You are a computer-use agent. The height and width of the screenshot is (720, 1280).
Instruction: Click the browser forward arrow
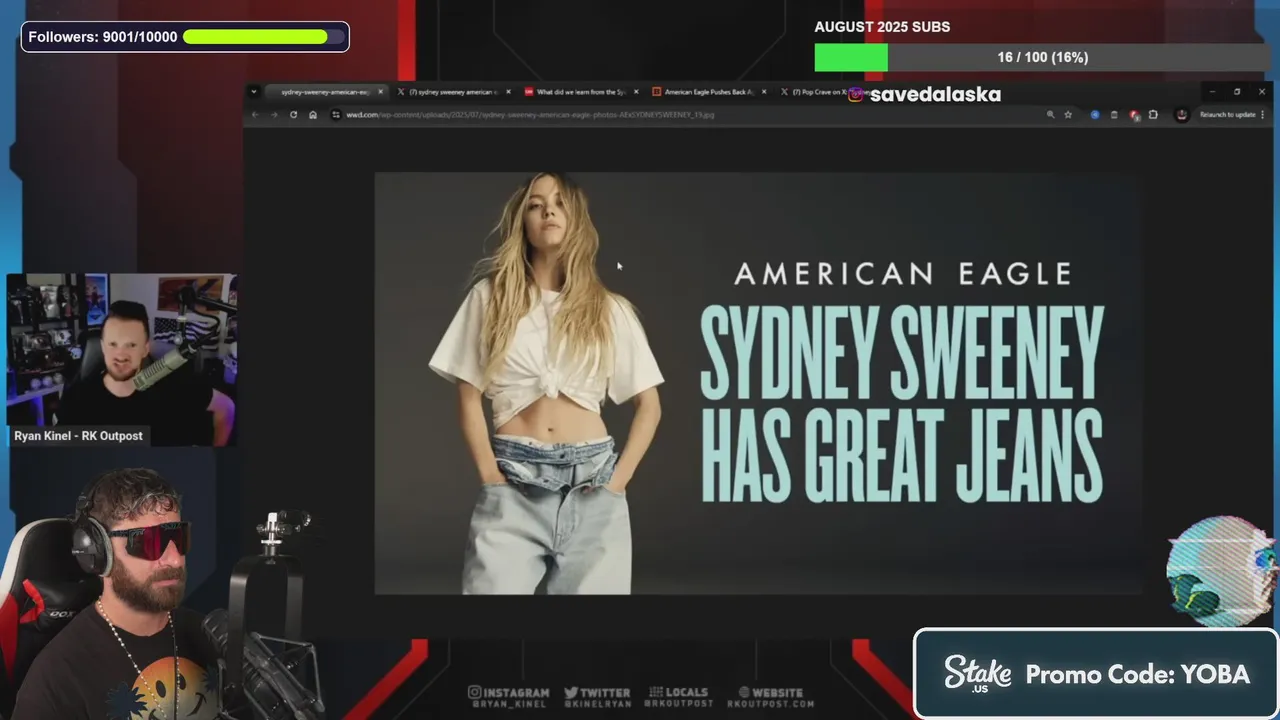[274, 115]
